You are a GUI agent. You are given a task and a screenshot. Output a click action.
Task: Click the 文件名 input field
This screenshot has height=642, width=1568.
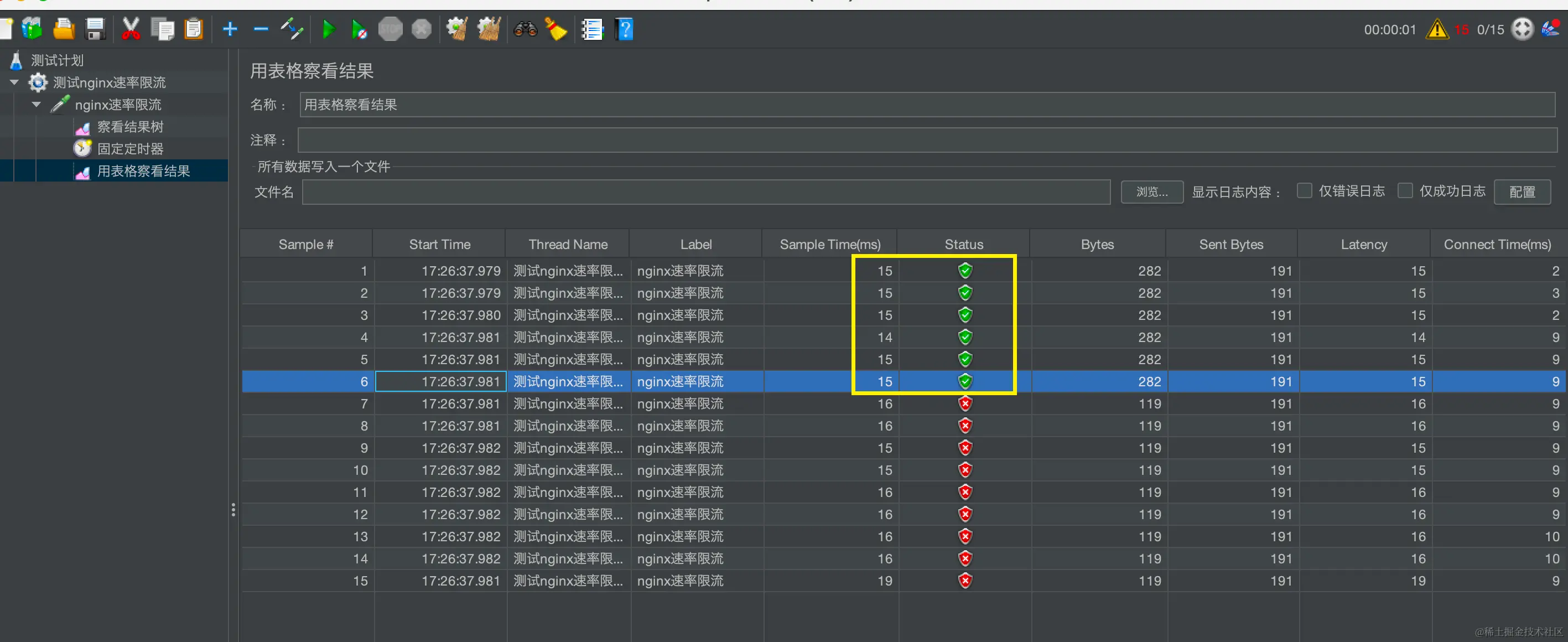(706, 192)
